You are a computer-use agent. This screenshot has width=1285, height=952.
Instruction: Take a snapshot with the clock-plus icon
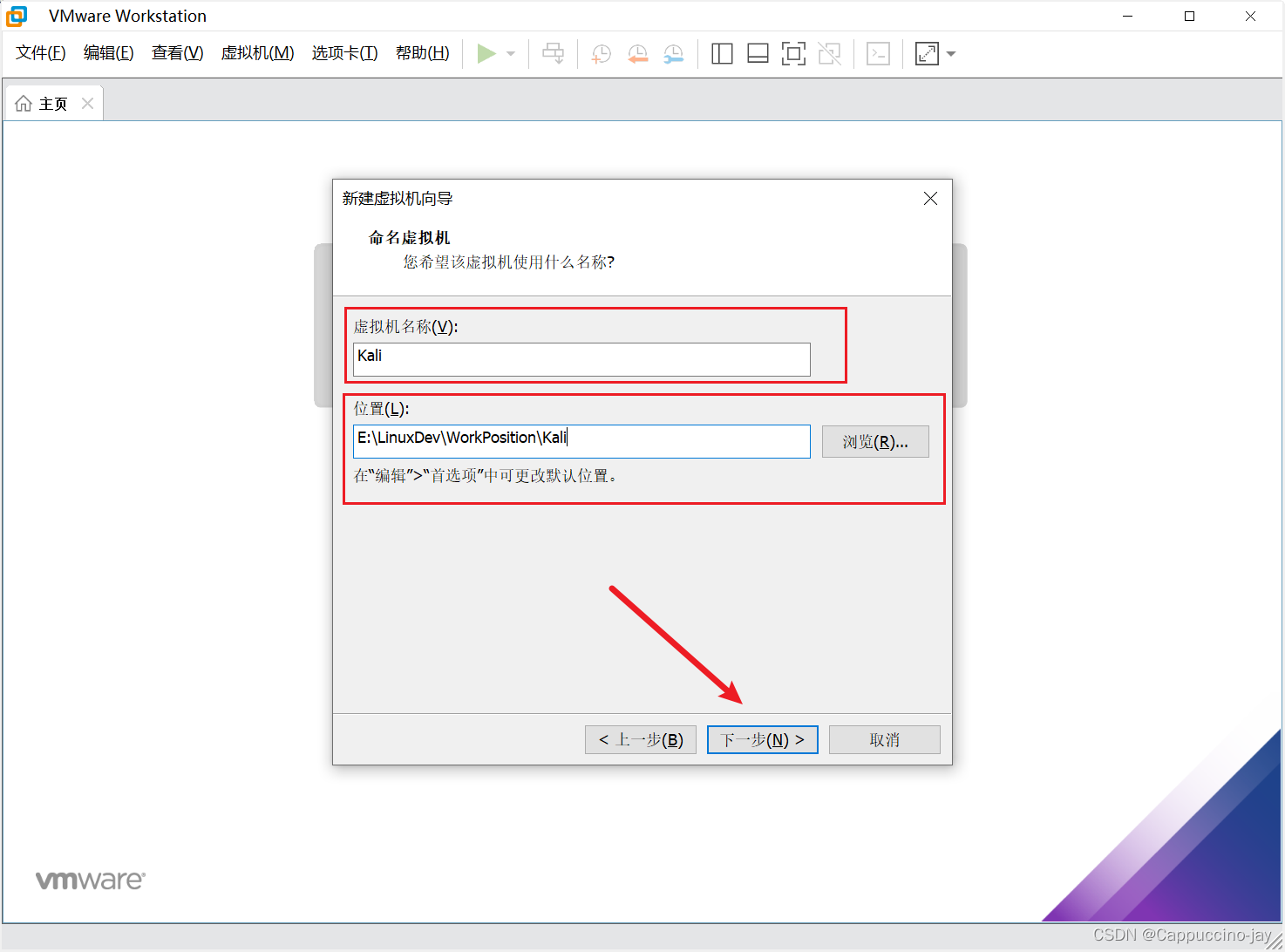pyautogui.click(x=602, y=54)
